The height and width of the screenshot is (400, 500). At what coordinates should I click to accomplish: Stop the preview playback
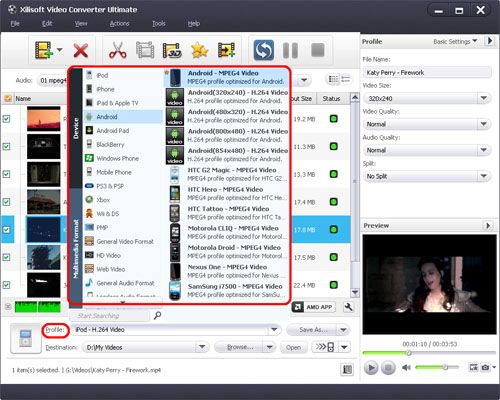(x=388, y=368)
